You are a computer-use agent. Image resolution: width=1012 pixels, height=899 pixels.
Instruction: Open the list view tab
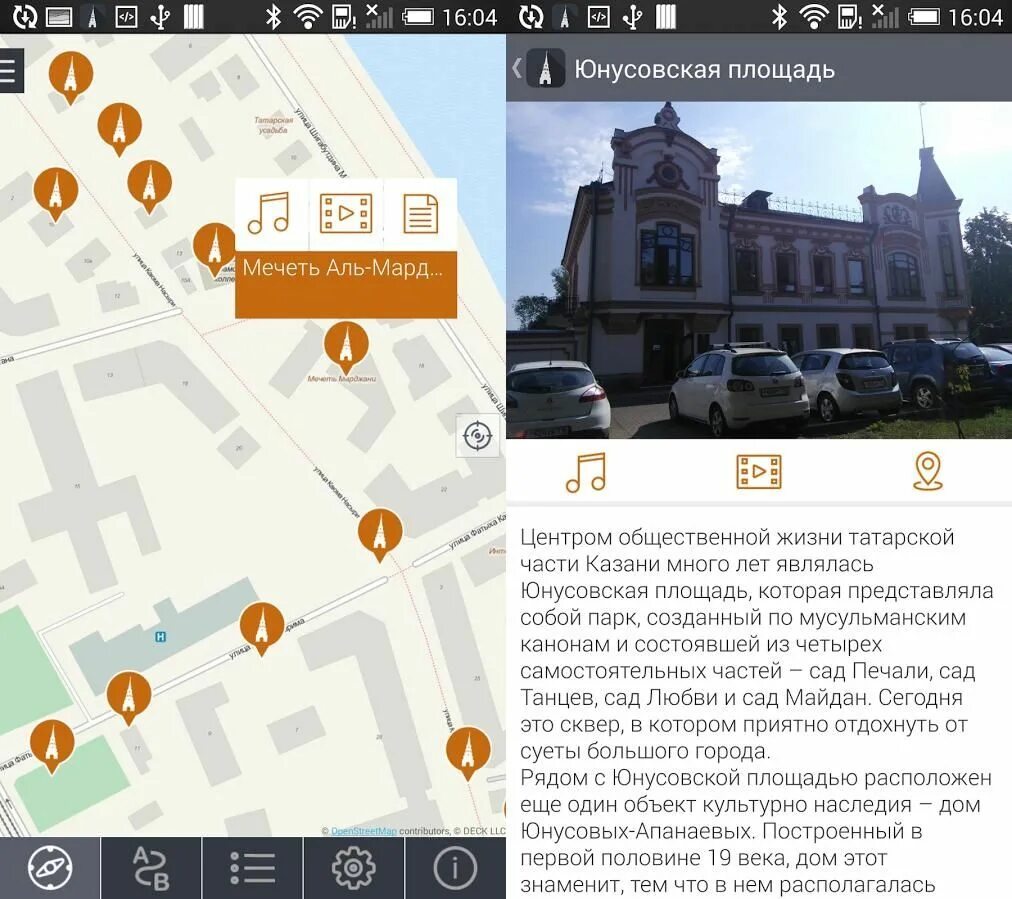click(252, 867)
